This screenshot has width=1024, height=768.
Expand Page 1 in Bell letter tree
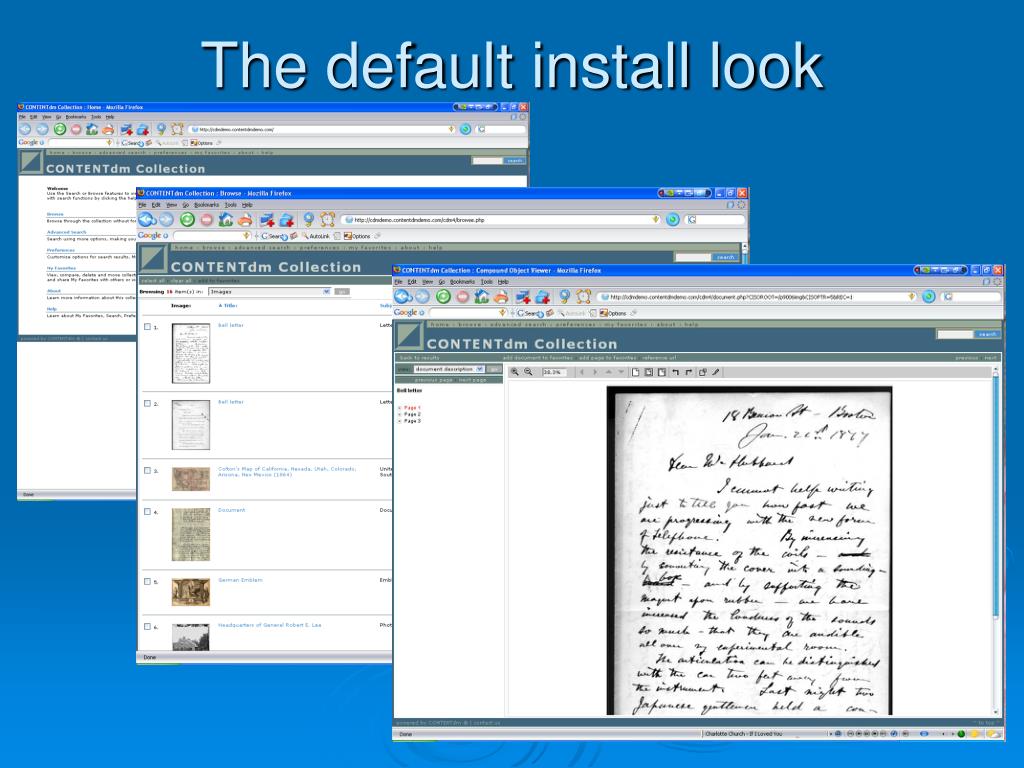pos(400,408)
